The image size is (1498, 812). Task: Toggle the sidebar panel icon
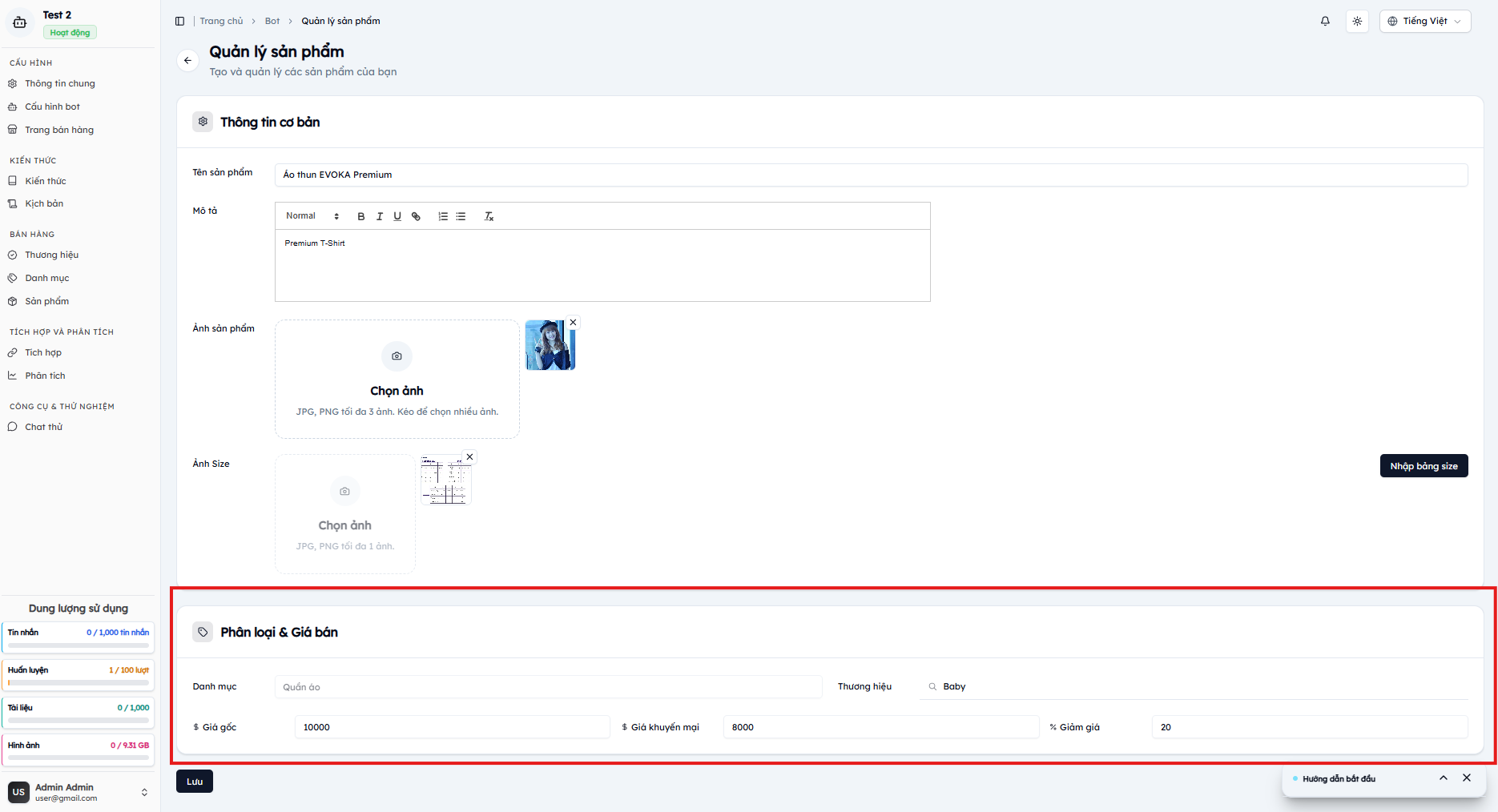click(179, 21)
